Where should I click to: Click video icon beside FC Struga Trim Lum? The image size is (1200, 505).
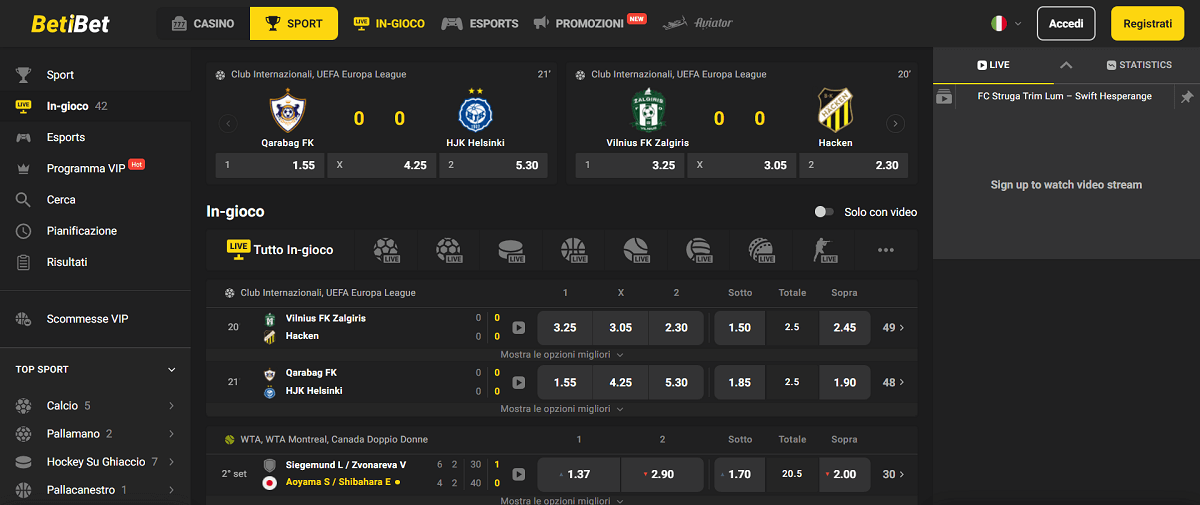943,97
